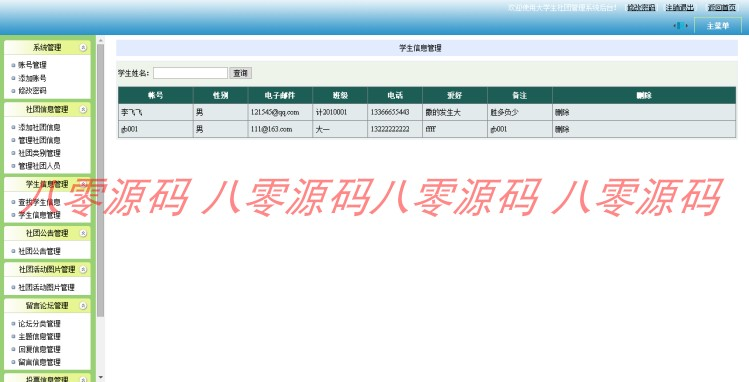Open 管理社团人员 in the sidebar
Screen dimensions: 749x382
tap(39, 166)
